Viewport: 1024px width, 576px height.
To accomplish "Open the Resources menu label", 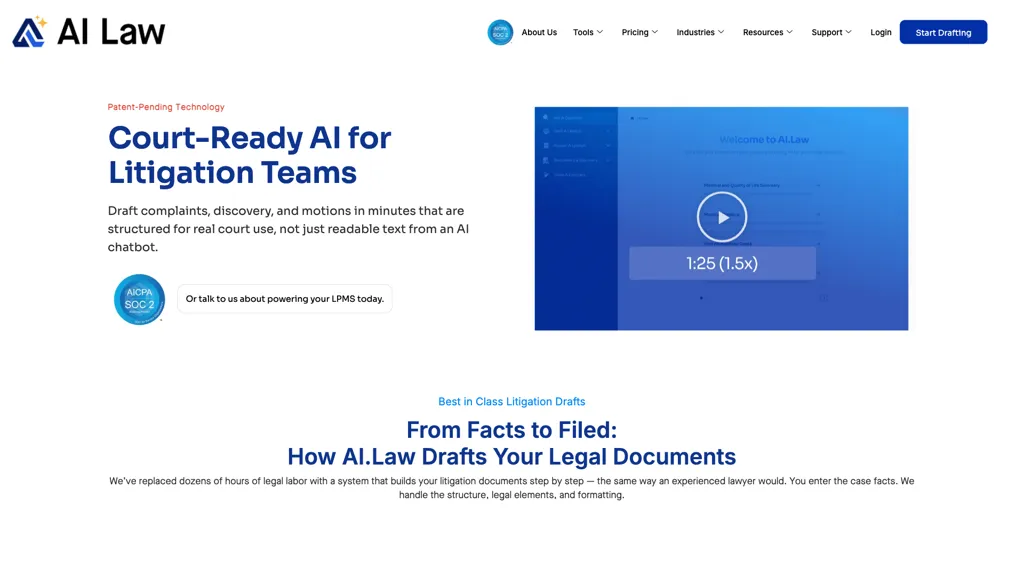I will 762,32.
